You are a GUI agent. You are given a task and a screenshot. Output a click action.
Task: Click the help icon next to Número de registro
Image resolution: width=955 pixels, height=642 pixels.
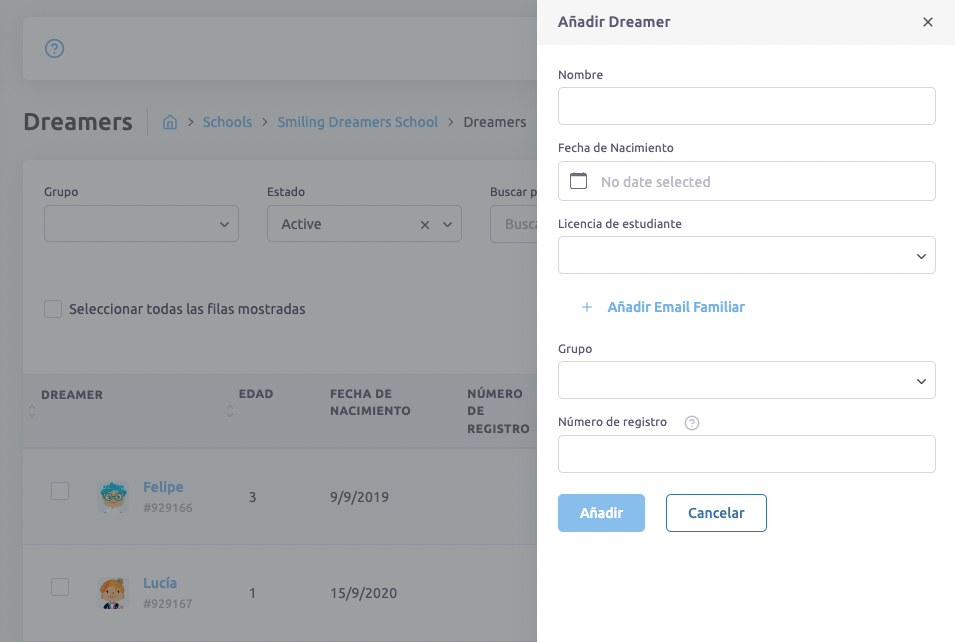pyautogui.click(x=692, y=423)
